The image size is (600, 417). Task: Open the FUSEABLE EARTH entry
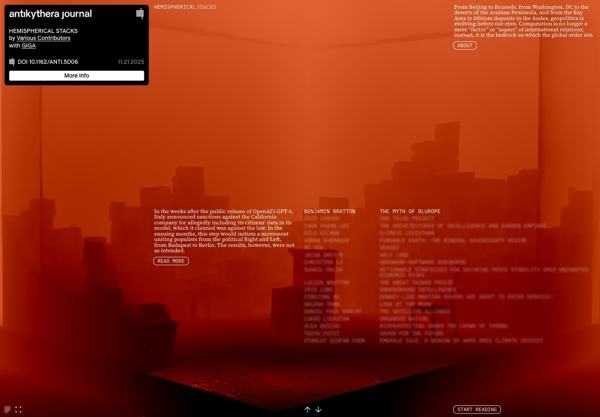click(x=453, y=240)
